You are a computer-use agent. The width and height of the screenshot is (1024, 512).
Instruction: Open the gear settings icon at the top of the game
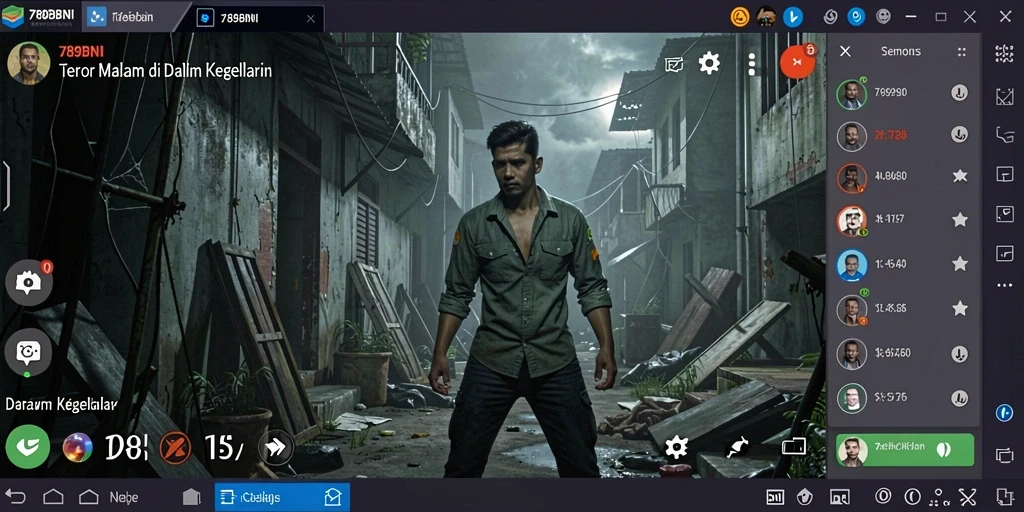(x=709, y=63)
